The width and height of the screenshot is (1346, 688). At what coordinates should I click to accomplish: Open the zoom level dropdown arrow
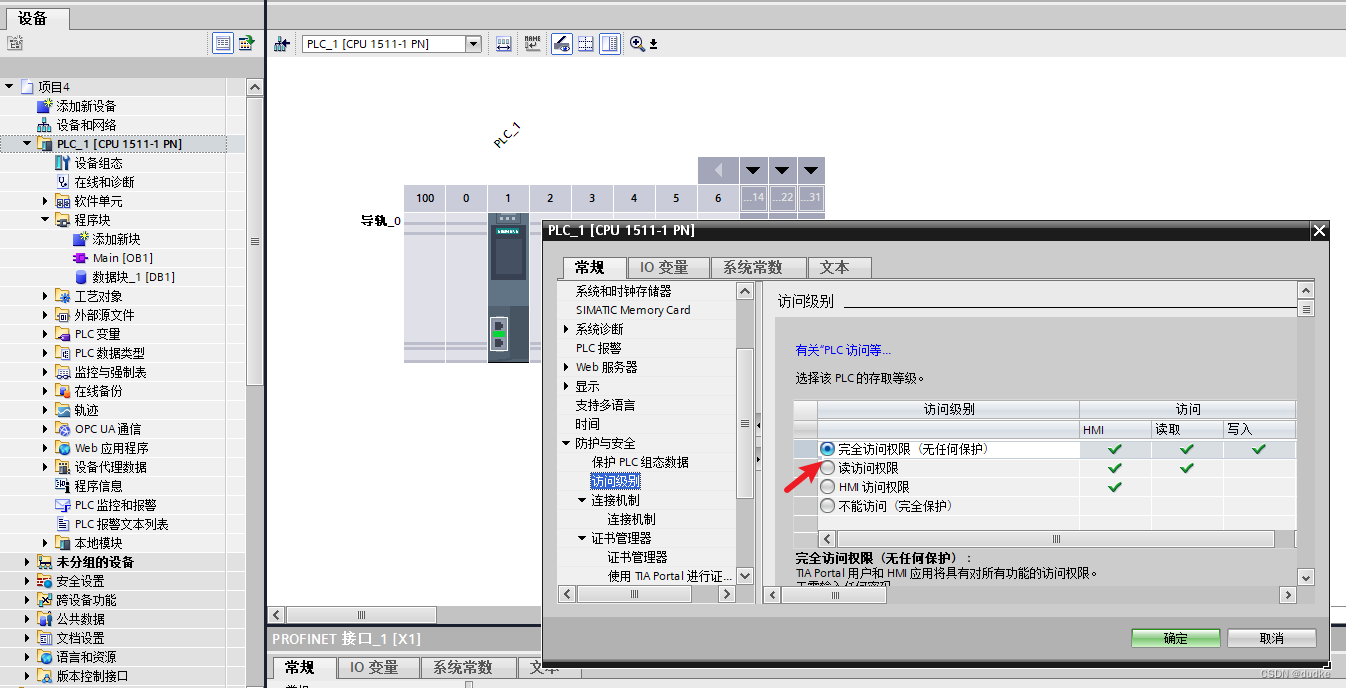tap(653, 44)
